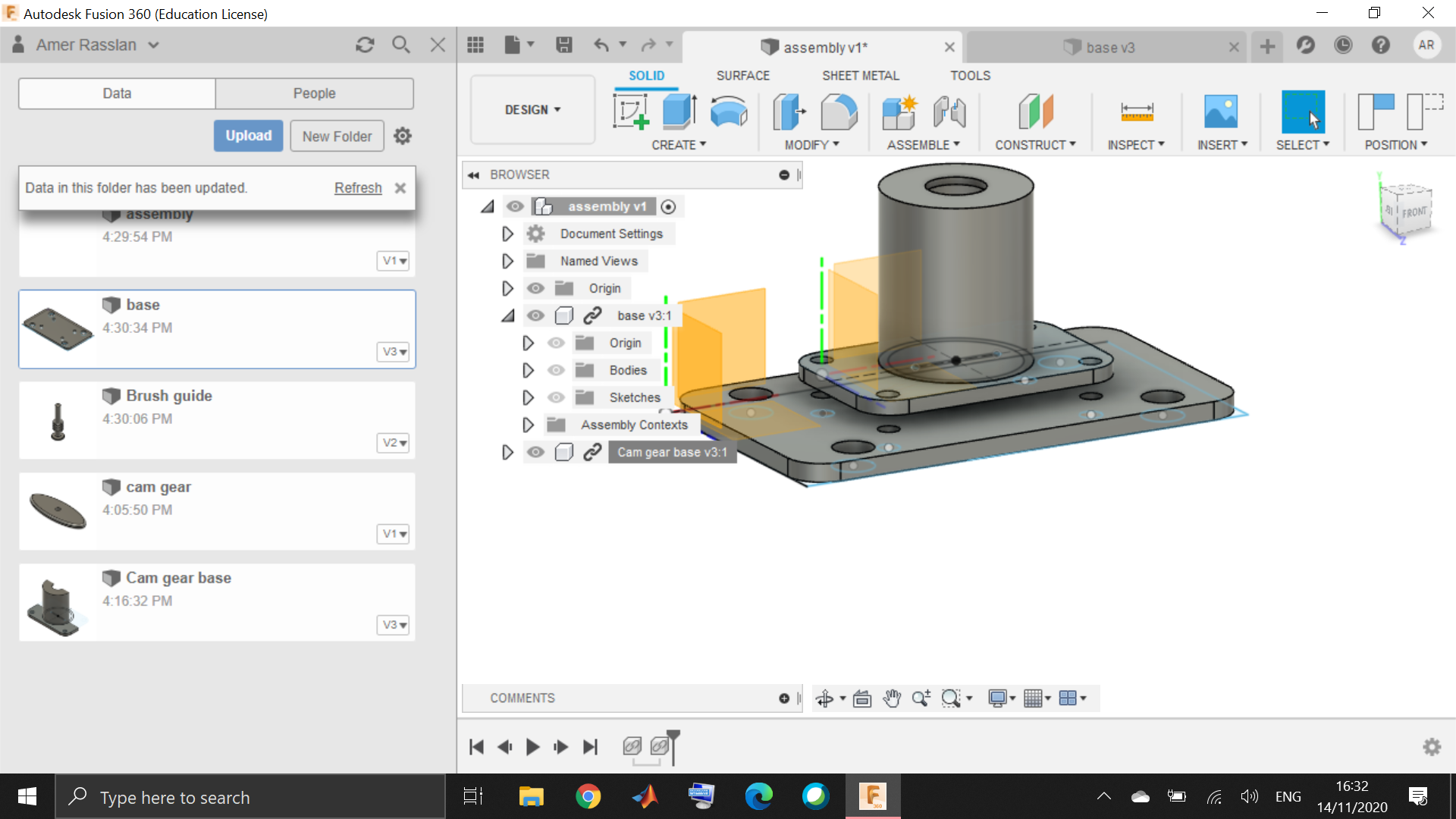Open the Help question mark icon
The width and height of the screenshot is (1456, 819).
point(1381,45)
